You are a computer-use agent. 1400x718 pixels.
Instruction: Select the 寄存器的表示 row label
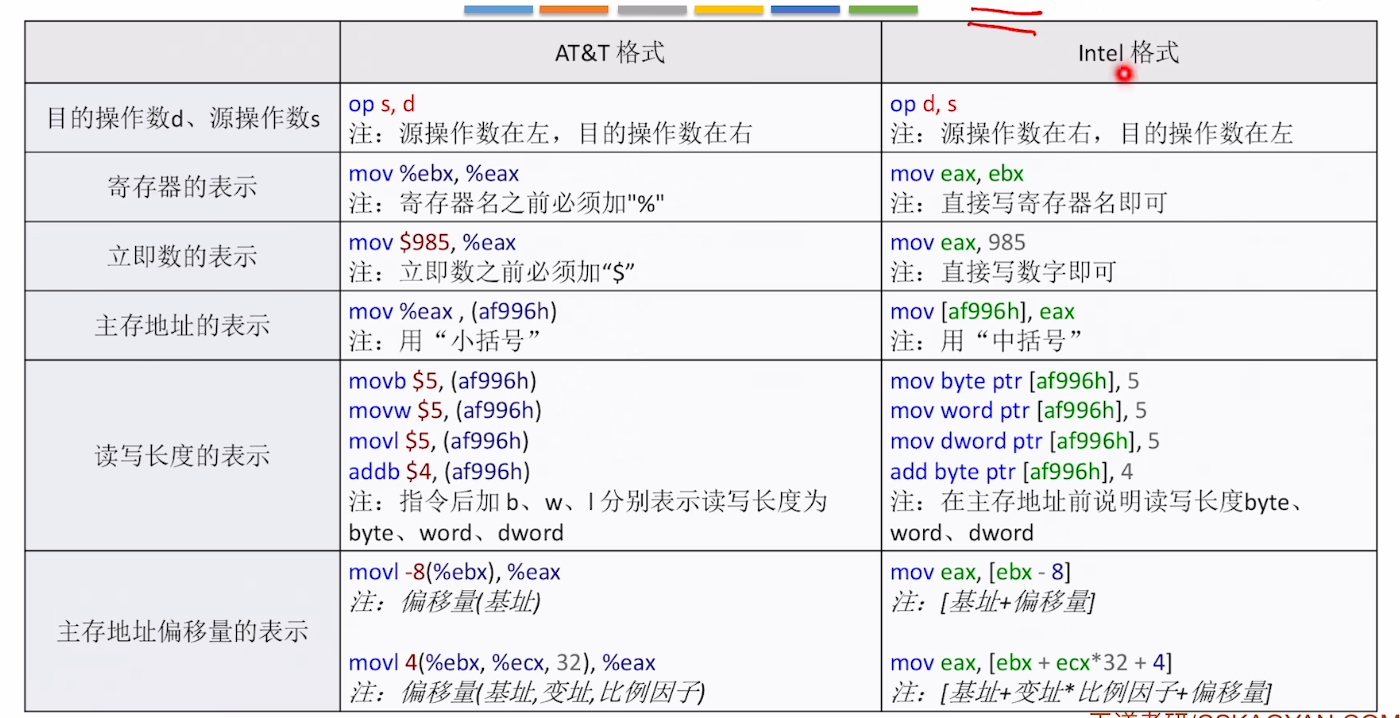(181, 186)
